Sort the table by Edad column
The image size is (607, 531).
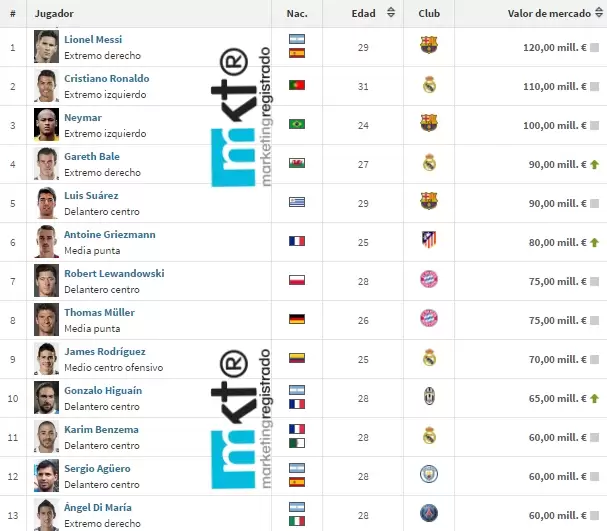[x=363, y=14]
